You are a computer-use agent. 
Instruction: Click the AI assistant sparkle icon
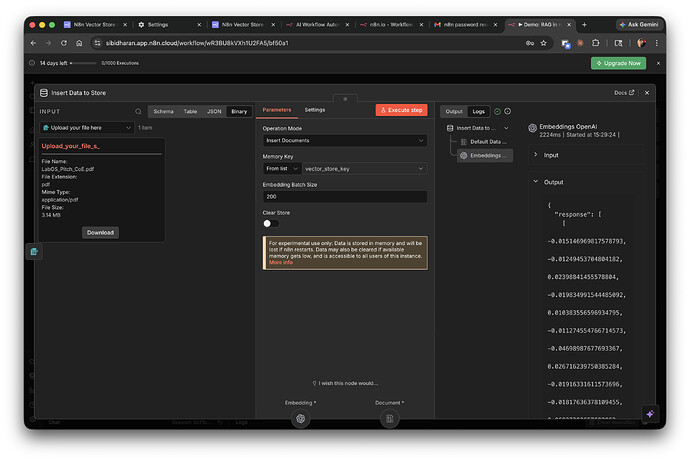click(x=650, y=413)
